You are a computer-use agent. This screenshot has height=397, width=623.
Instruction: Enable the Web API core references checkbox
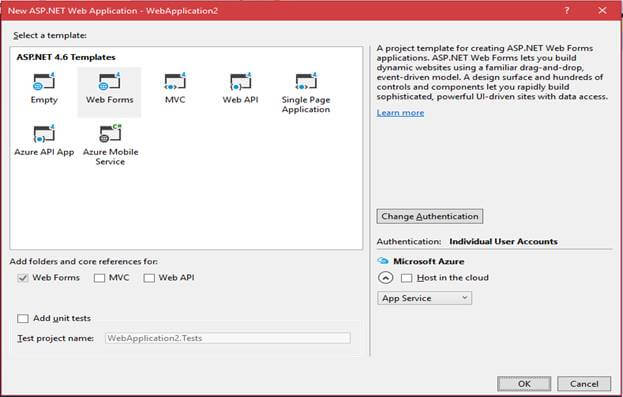click(x=149, y=278)
